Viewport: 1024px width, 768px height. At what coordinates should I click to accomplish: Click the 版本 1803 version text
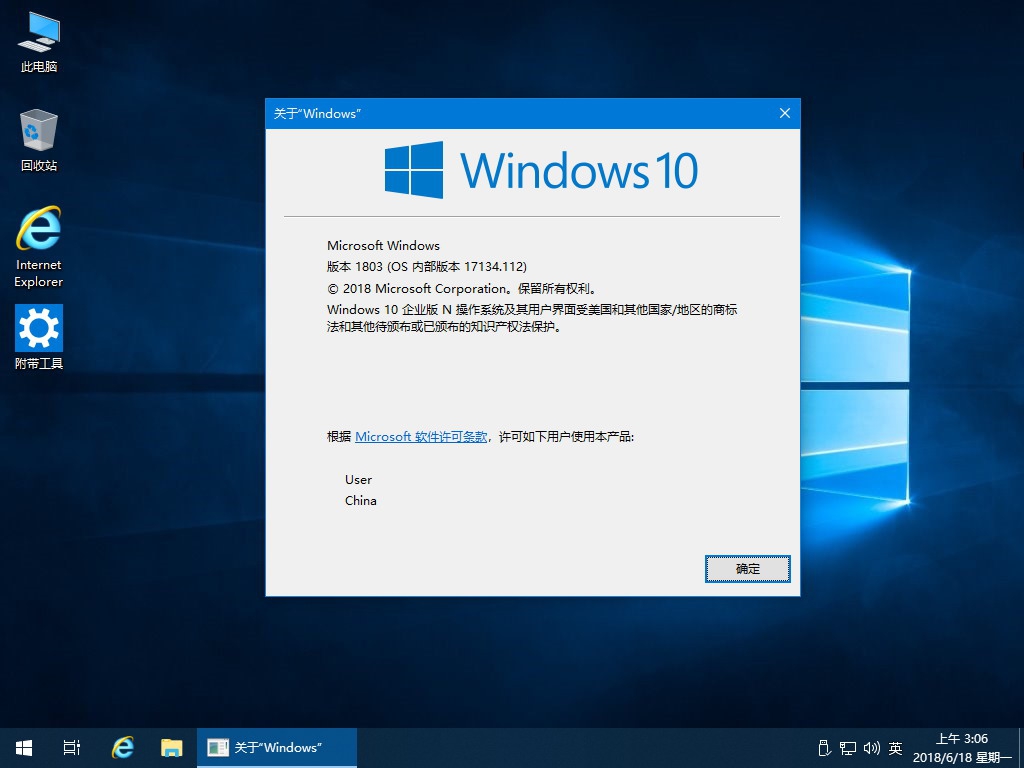click(x=426, y=266)
